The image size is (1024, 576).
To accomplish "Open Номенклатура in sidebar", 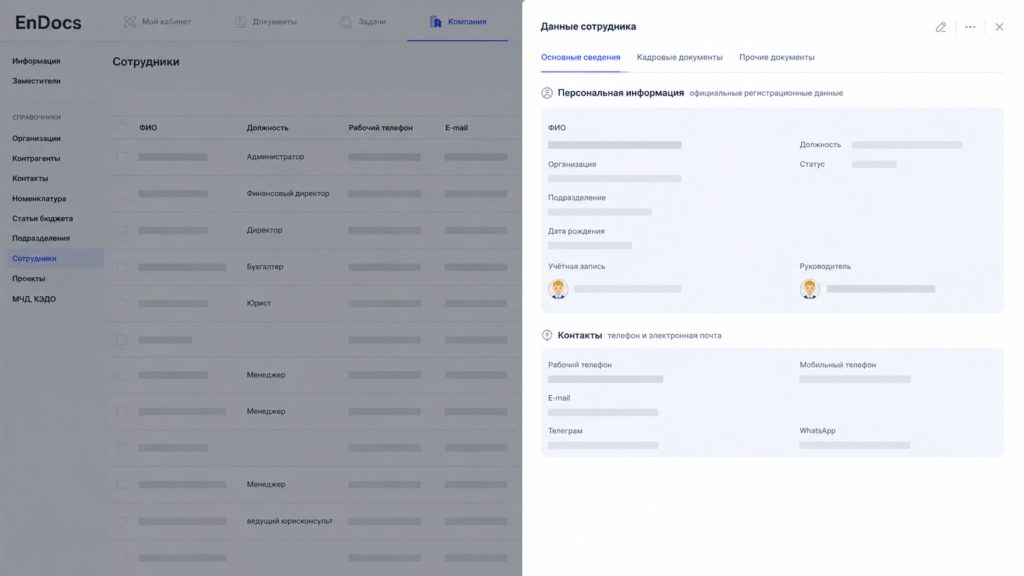I will pyautogui.click(x=39, y=199).
